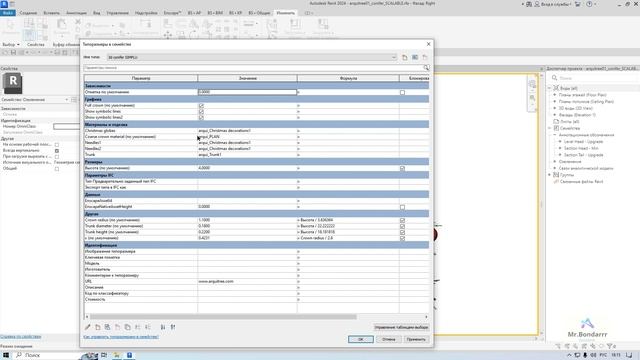Click Sort parameters descending icon
This screenshot has height=360, width=640.
(173, 327)
